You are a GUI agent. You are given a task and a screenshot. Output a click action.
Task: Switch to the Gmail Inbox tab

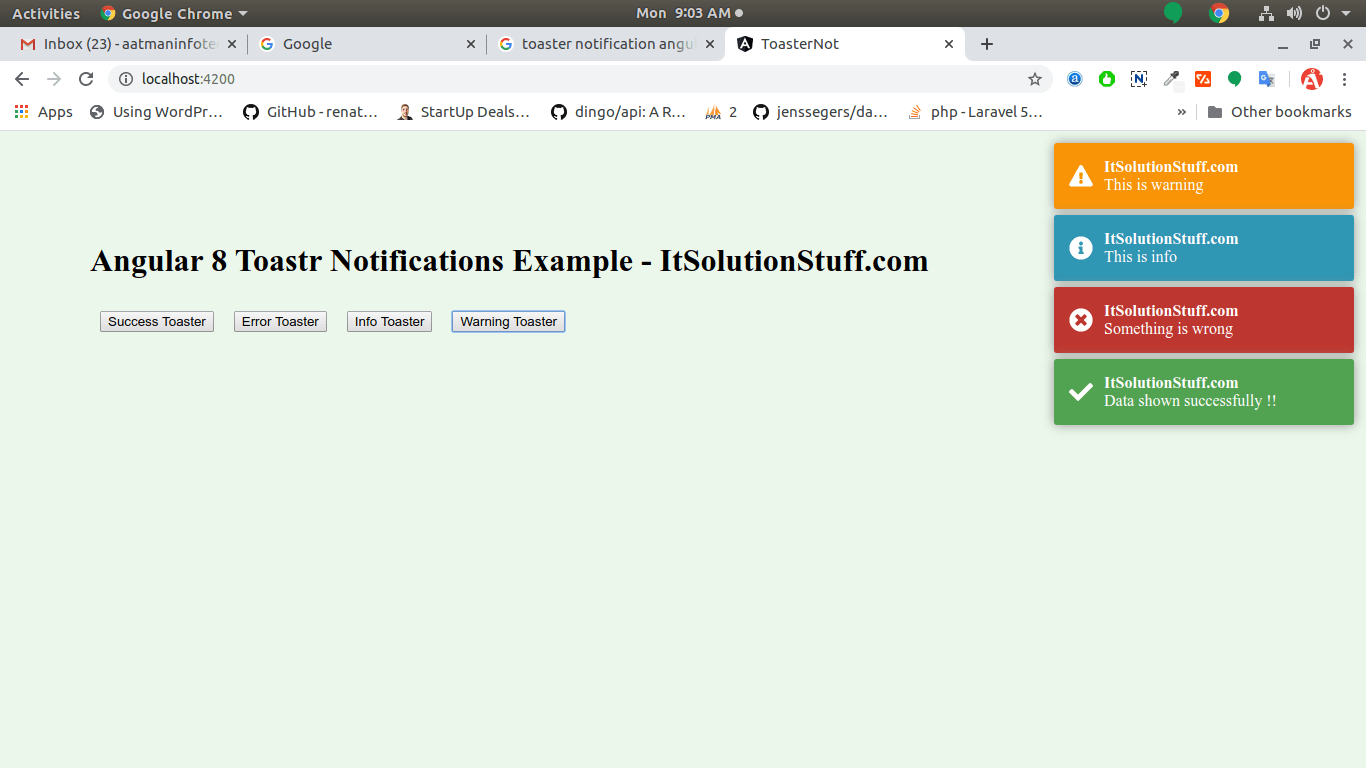point(120,44)
